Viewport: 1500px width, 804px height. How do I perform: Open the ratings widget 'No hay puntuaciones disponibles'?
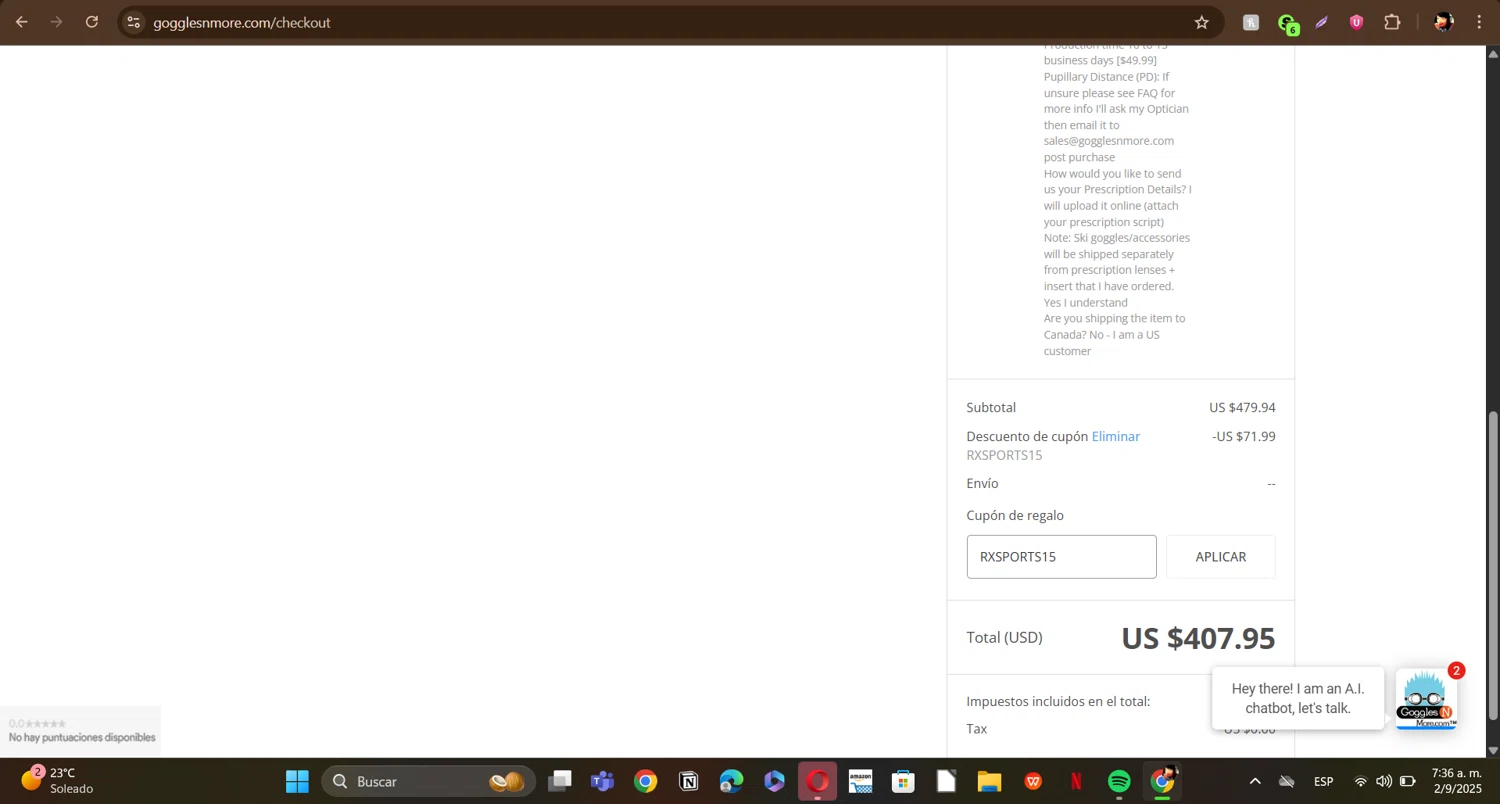(81, 731)
